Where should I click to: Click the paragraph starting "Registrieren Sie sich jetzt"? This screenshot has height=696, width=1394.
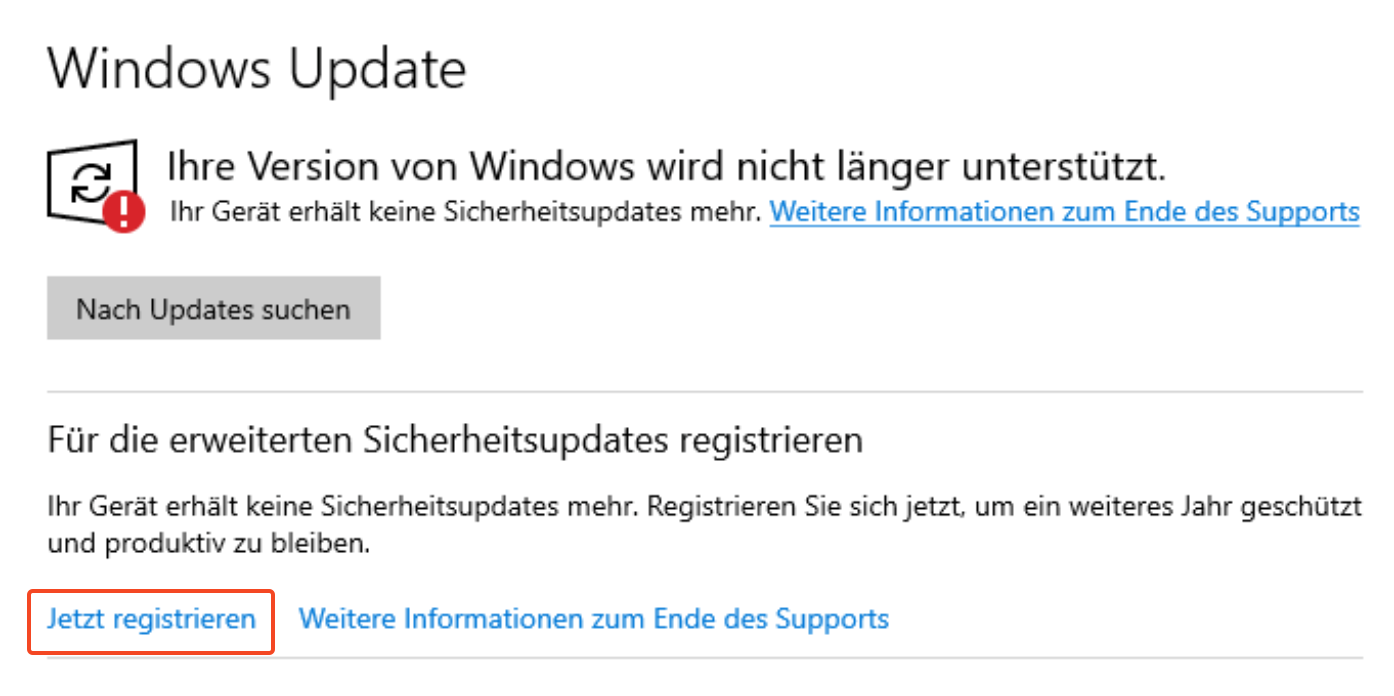1000,507
